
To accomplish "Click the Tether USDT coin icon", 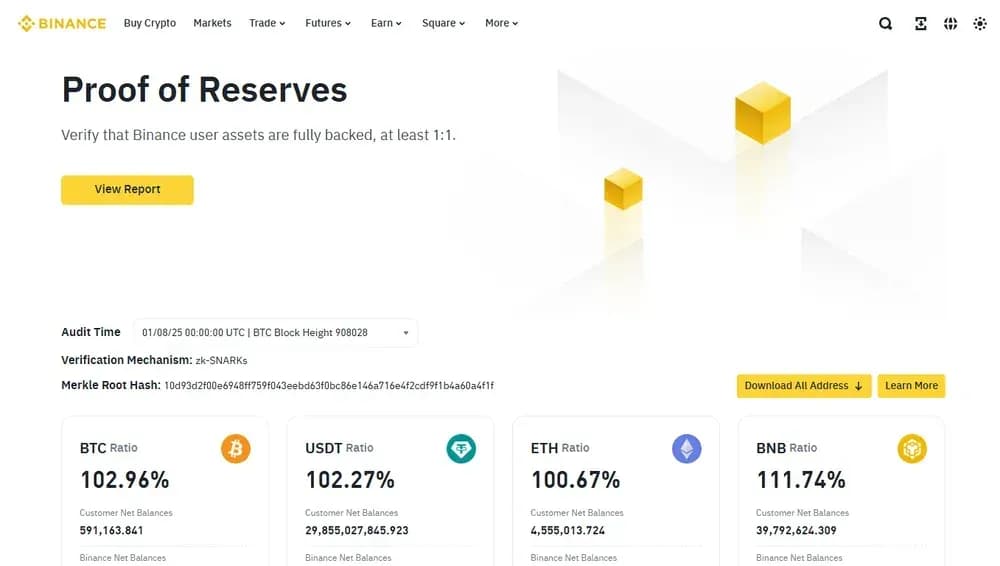I will 461,449.
